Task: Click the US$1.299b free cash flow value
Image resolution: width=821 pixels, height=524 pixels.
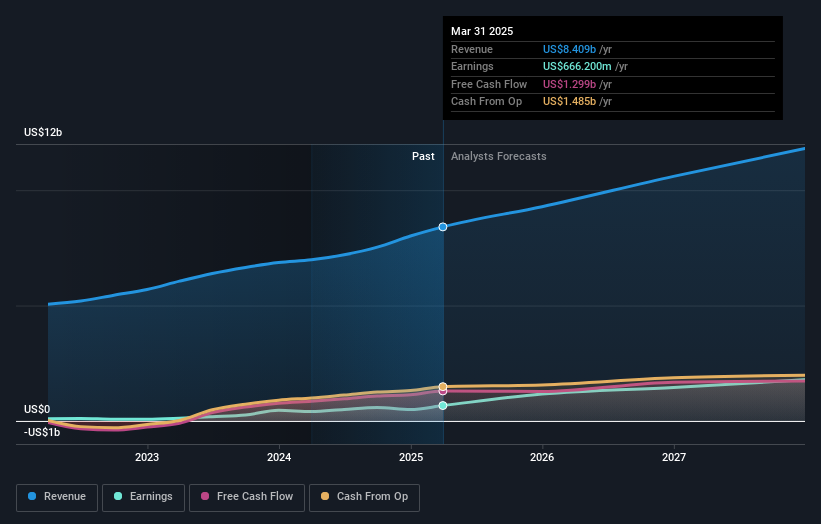Action: click(x=569, y=84)
